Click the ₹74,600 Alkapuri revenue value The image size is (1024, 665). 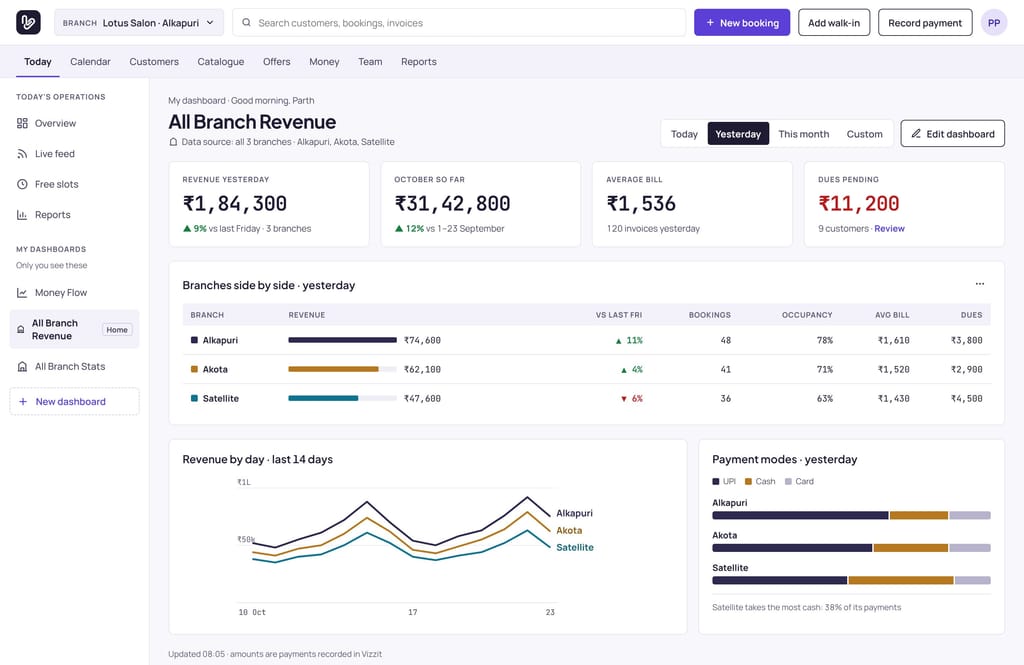tap(422, 340)
